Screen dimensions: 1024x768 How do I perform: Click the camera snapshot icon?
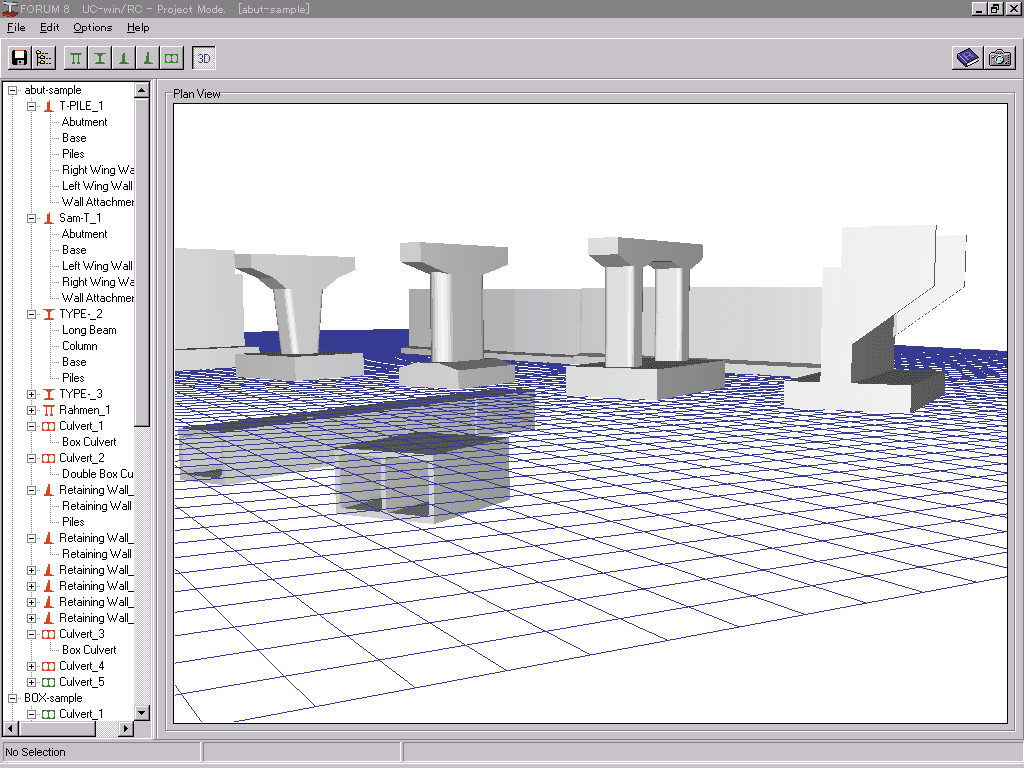click(999, 58)
